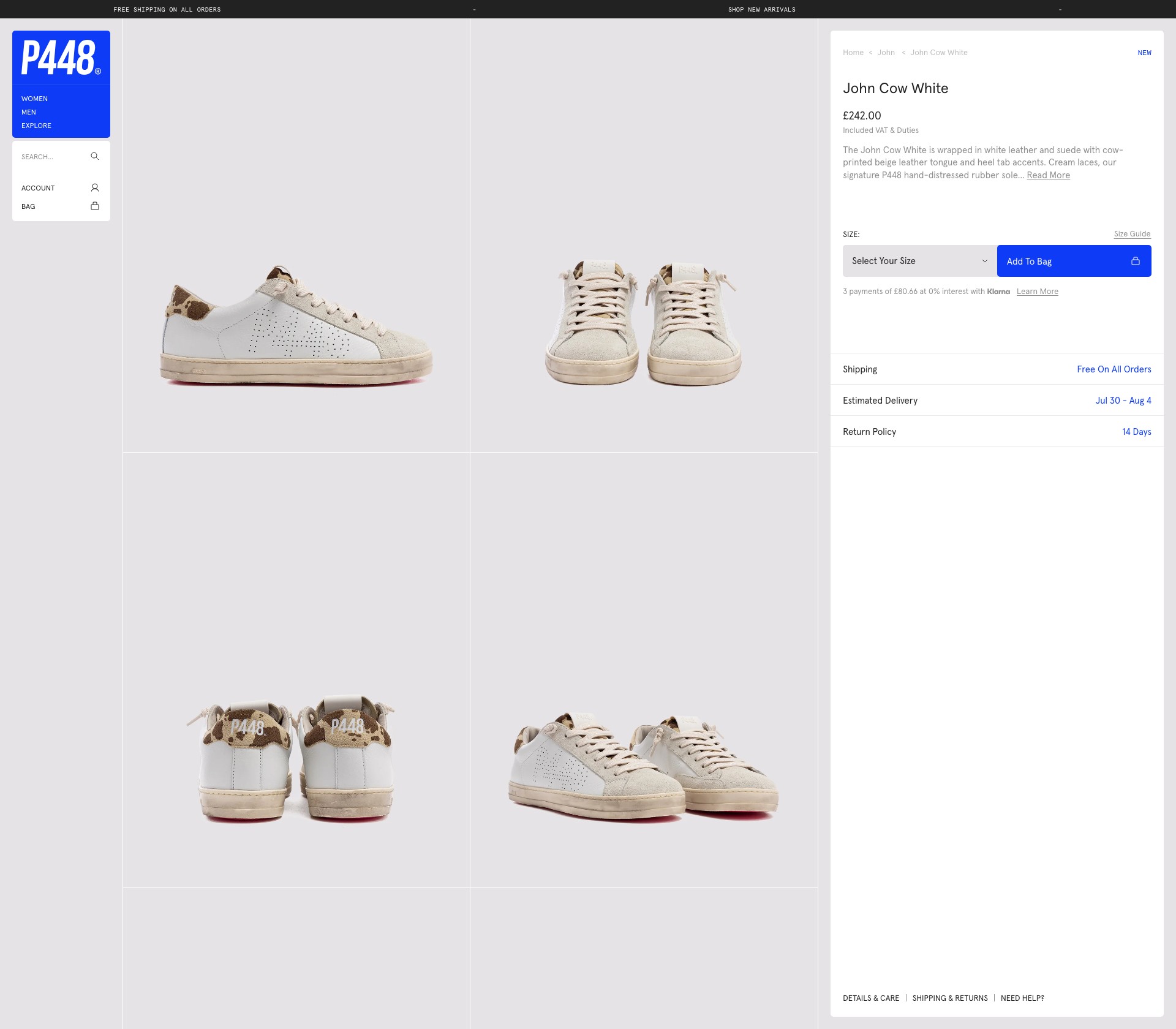The image size is (1176, 1029).
Task: Expand description with Read More
Action: tap(1048, 175)
